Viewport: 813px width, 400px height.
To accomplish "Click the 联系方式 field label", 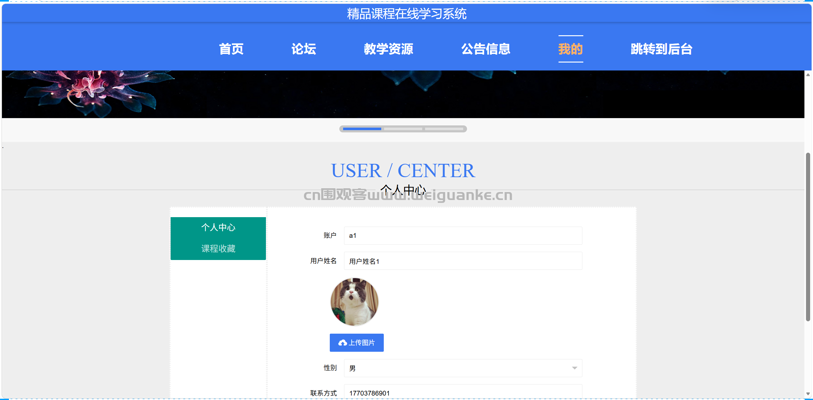I will pyautogui.click(x=324, y=393).
